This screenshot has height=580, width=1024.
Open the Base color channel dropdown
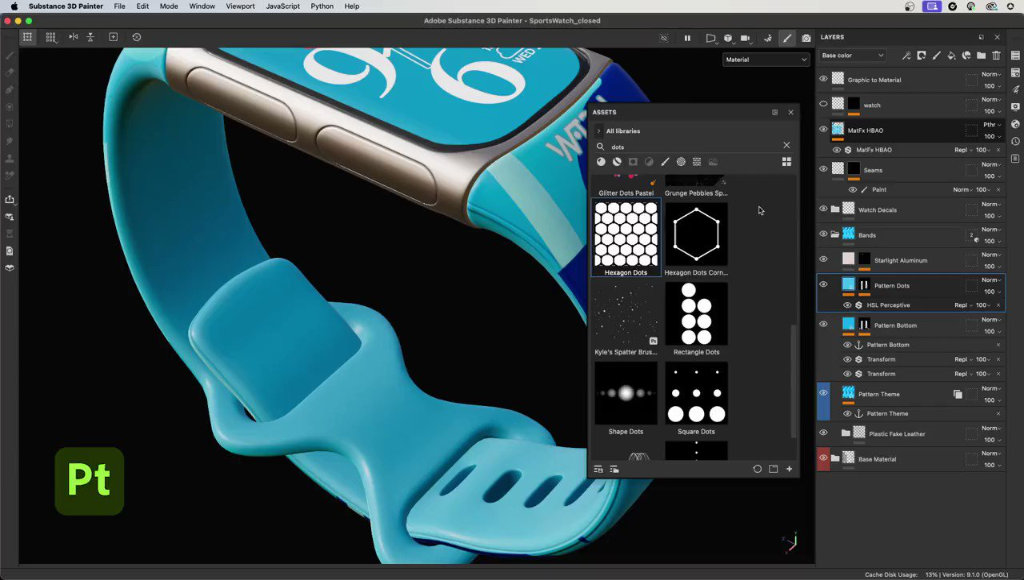coord(853,56)
